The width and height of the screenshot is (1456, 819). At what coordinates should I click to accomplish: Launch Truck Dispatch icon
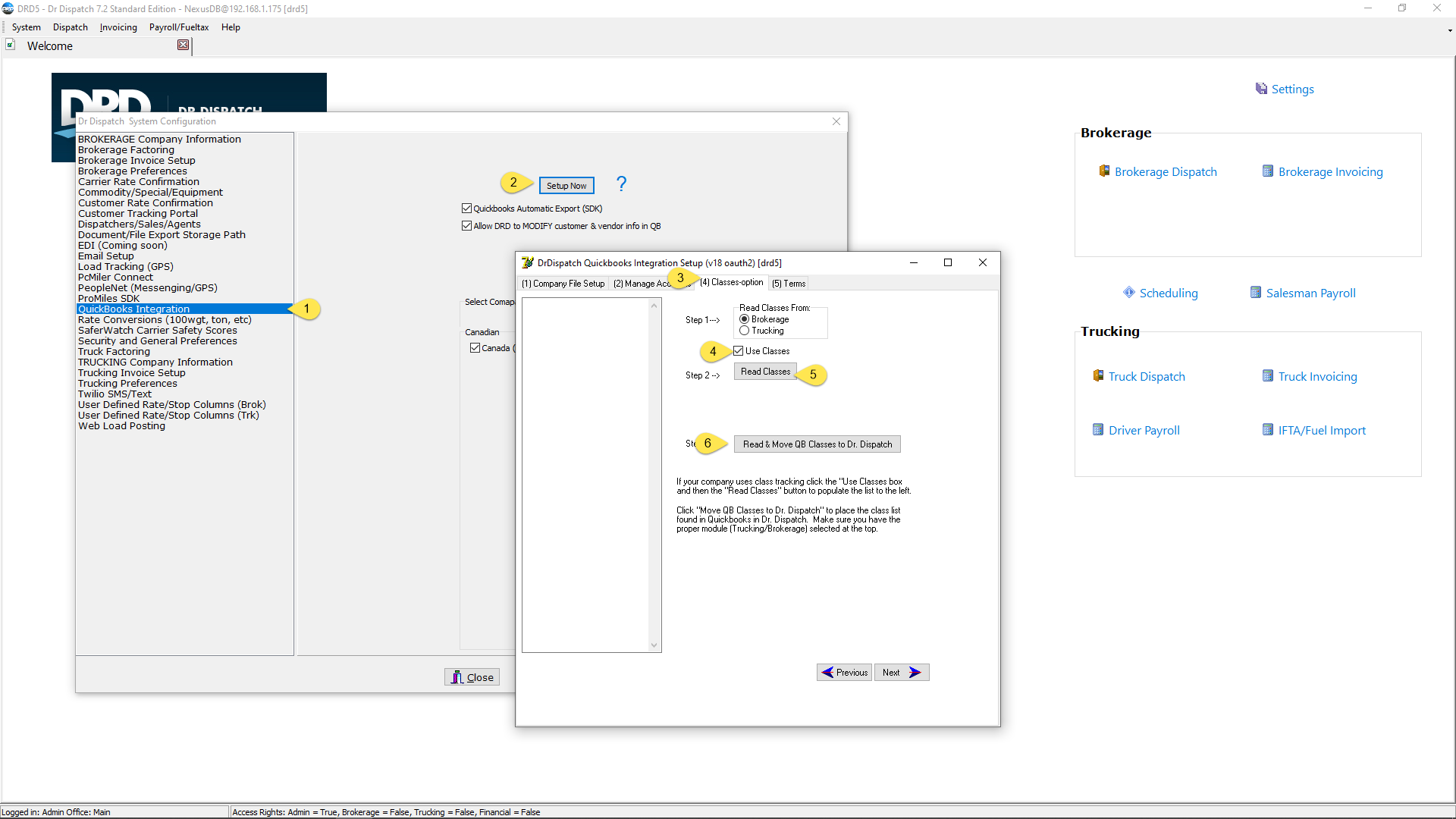[x=1098, y=376]
